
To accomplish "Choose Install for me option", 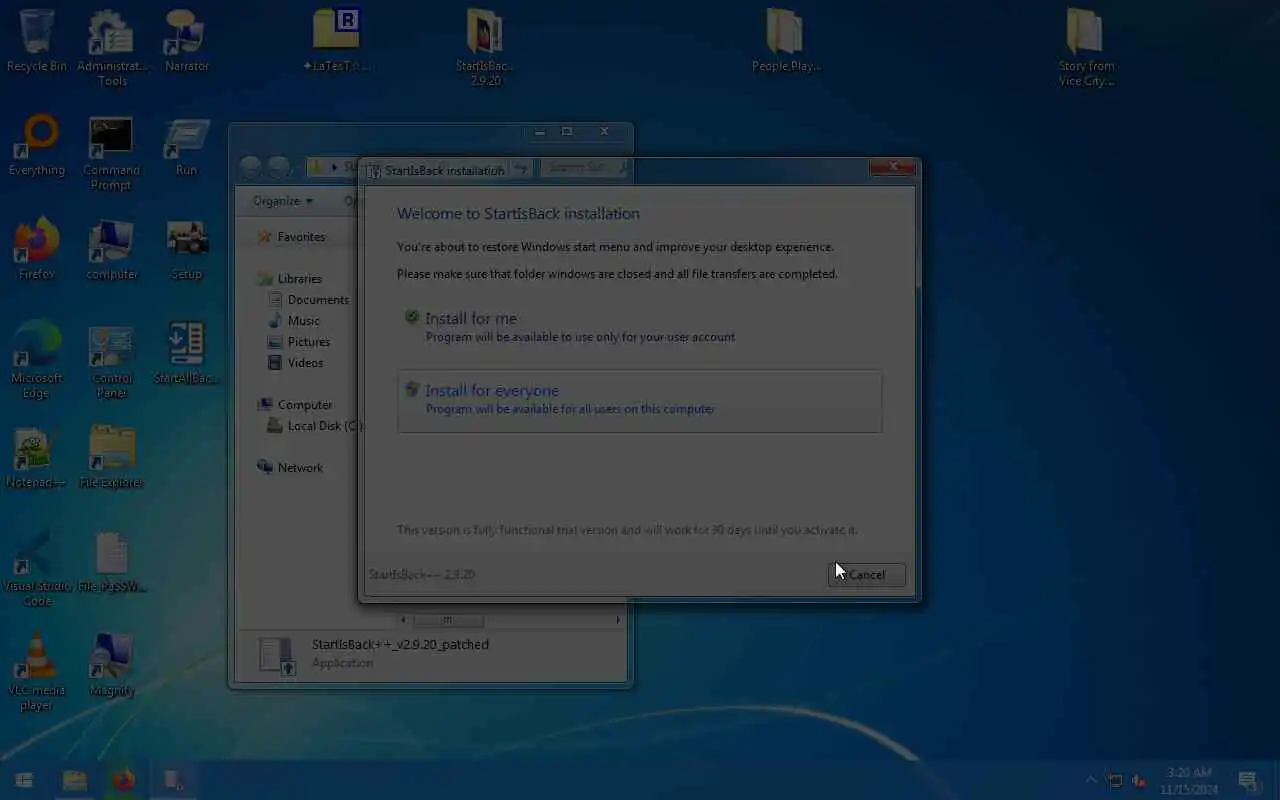I will (639, 327).
